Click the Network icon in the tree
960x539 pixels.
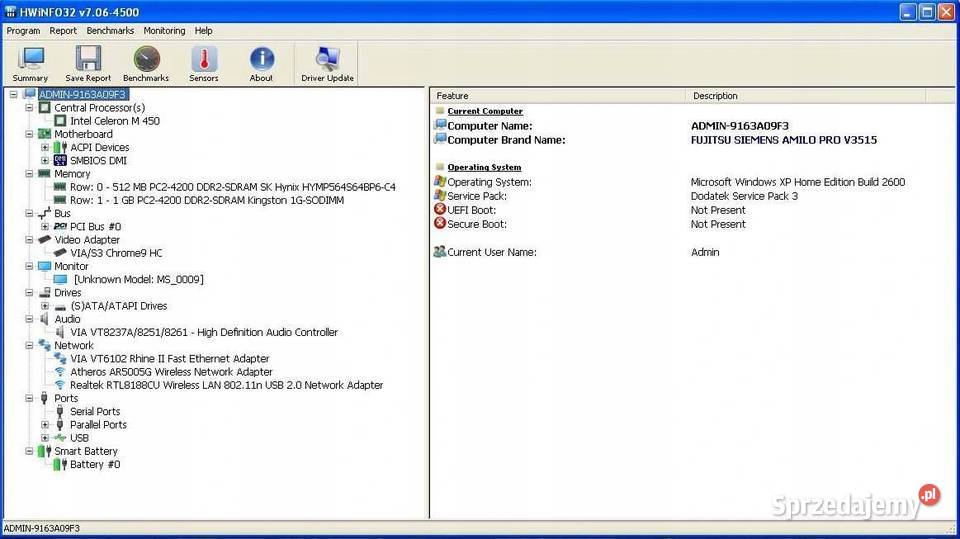tap(45, 345)
